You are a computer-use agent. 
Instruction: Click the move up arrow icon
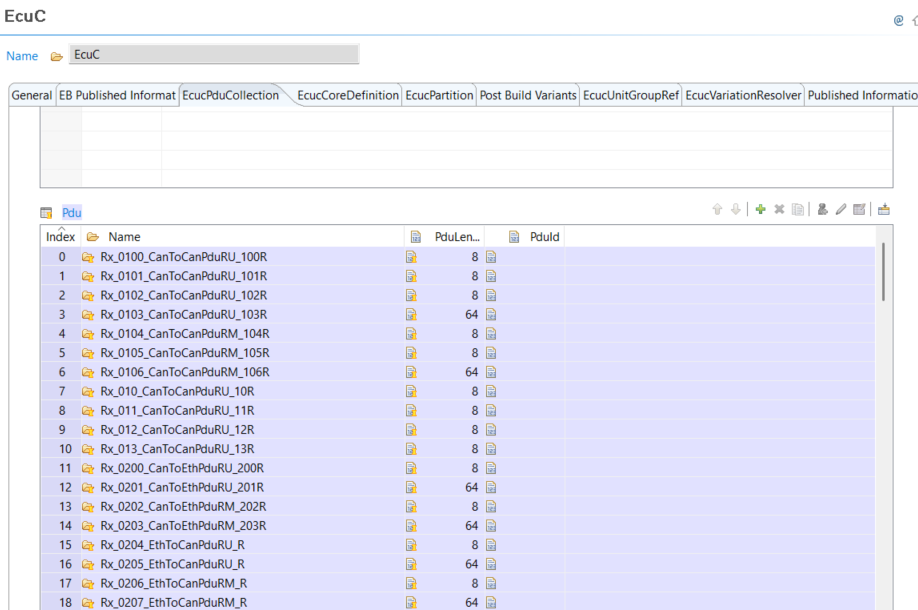tap(717, 210)
